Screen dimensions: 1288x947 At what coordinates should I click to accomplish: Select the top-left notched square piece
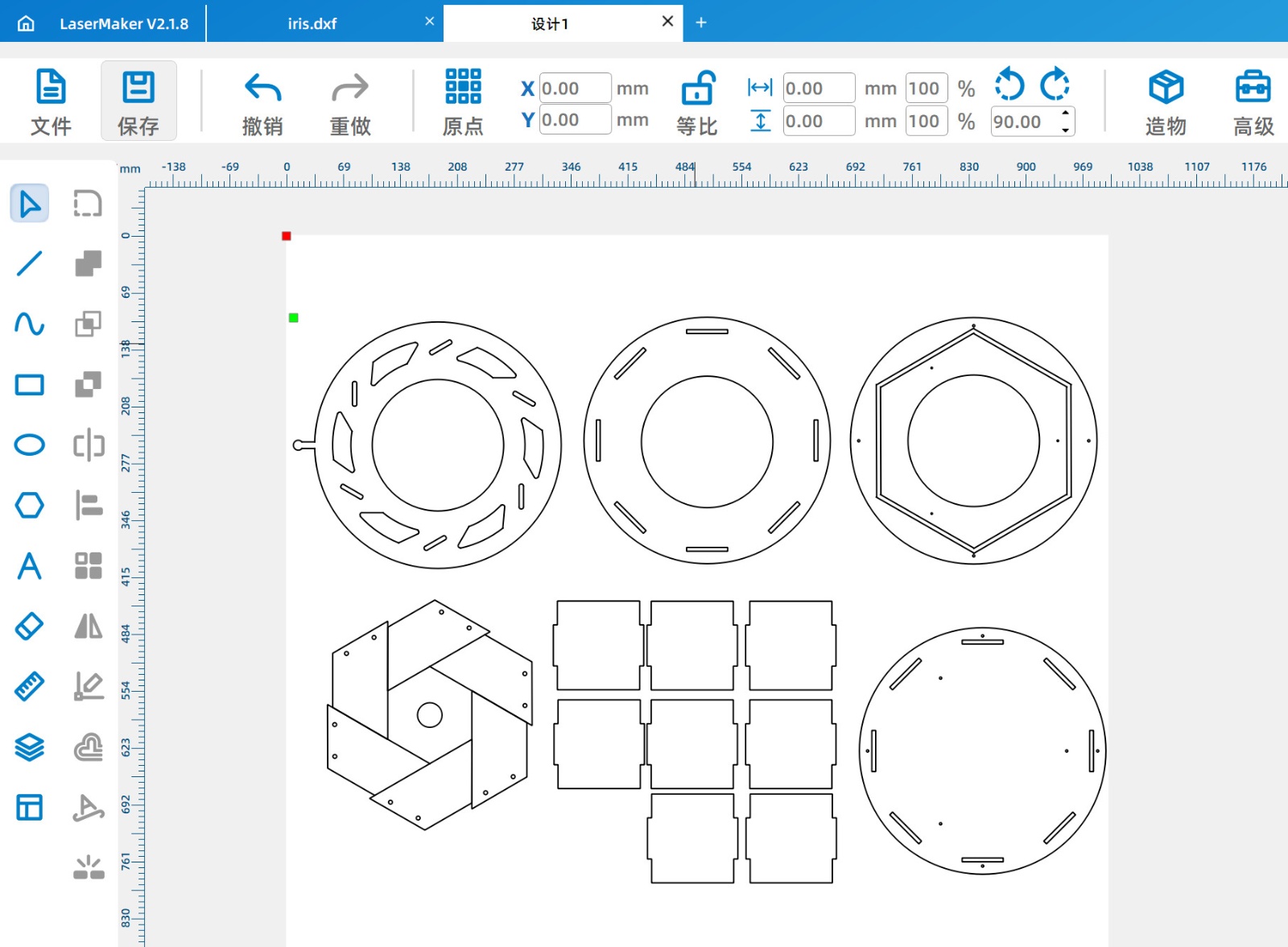[x=599, y=645]
